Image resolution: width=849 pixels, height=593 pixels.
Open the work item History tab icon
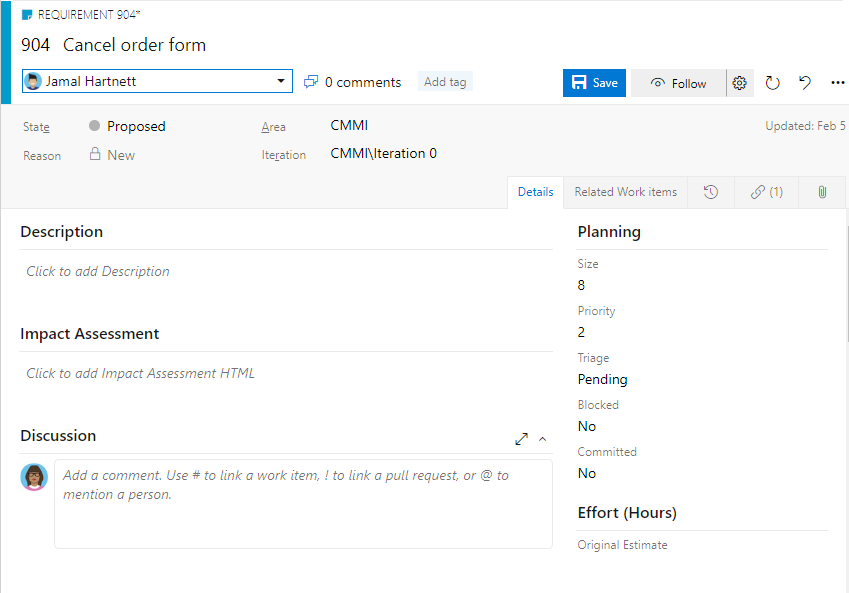710,191
